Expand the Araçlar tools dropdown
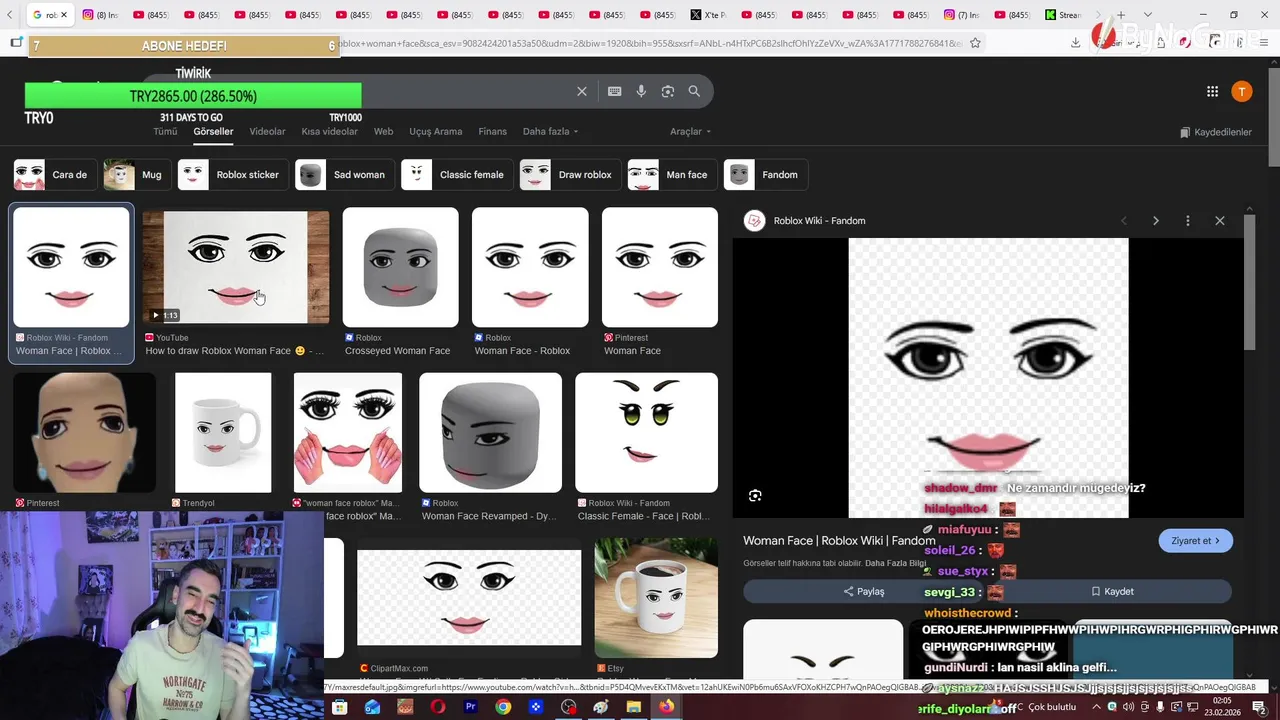Screen dimensions: 1280x720 [690, 131]
